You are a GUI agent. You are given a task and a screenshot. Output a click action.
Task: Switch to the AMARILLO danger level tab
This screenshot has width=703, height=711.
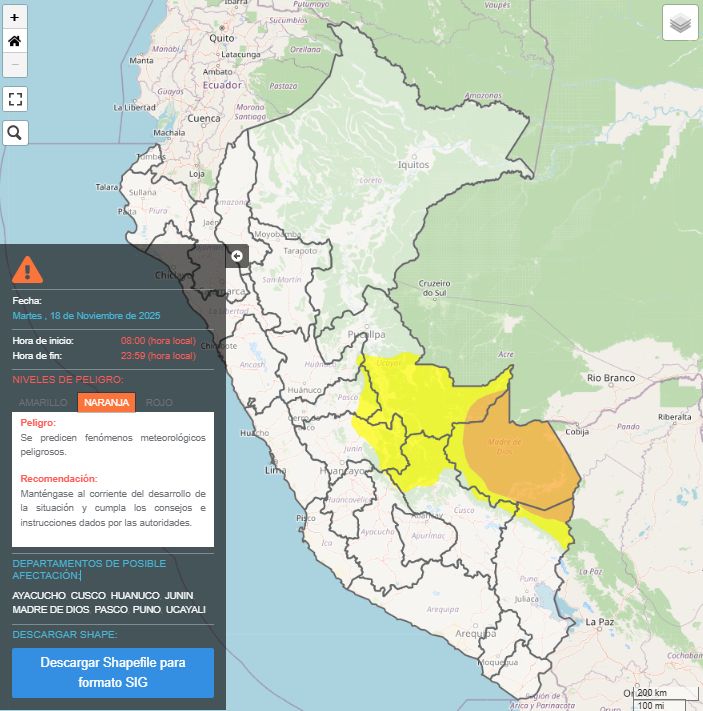coord(44,402)
